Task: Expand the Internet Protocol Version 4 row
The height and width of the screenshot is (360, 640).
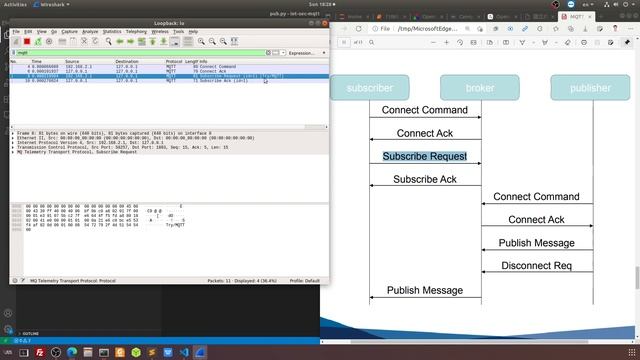Action: (13, 143)
